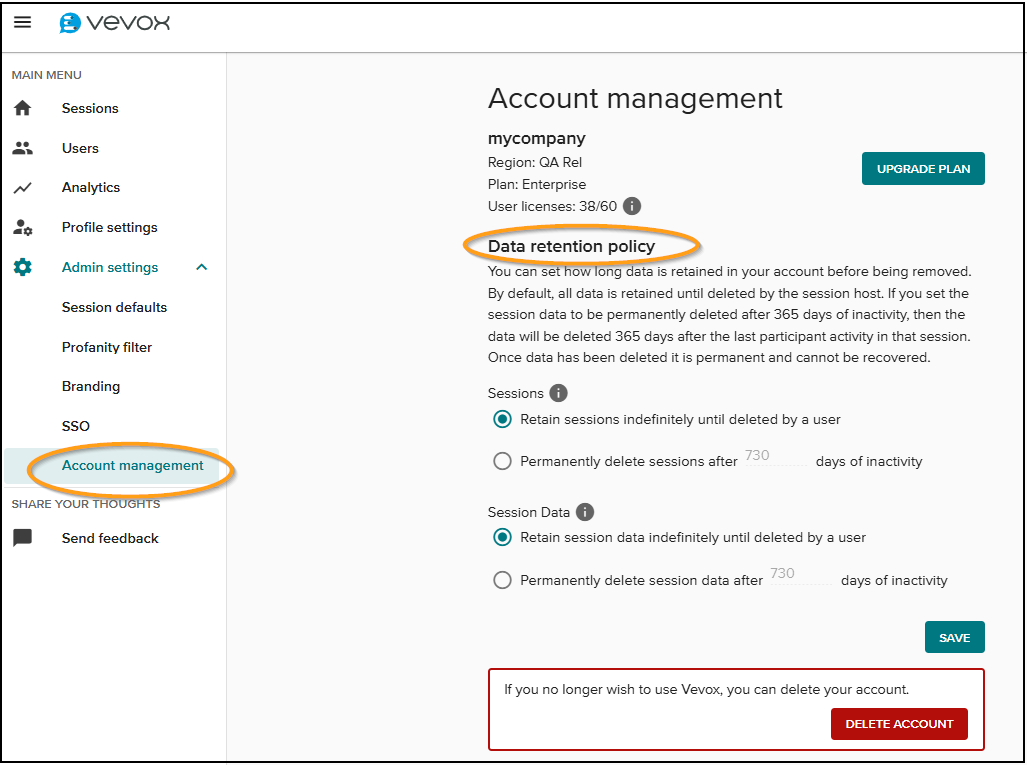Open Session defaults submenu item
This screenshot has height=765, width=1027.
coord(115,307)
